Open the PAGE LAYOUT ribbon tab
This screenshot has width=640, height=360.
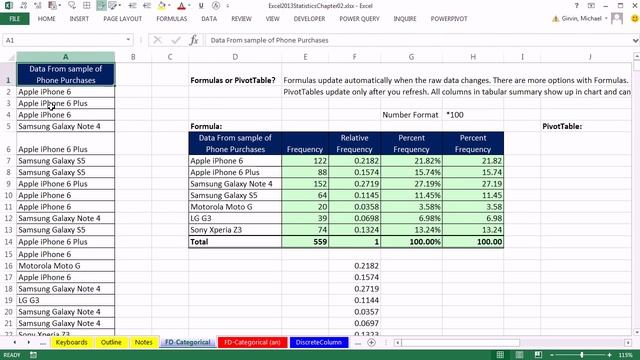(123, 19)
